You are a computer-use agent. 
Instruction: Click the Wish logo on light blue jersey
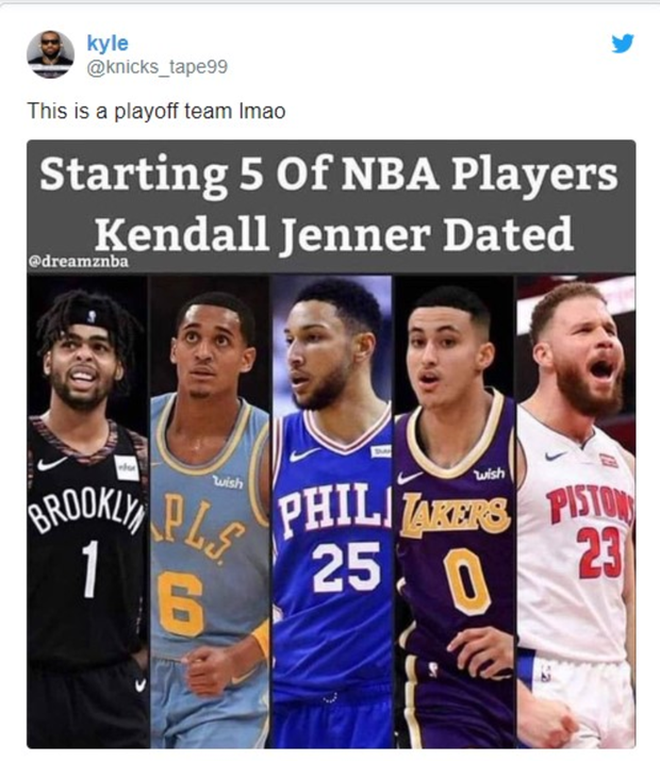[x=228, y=482]
